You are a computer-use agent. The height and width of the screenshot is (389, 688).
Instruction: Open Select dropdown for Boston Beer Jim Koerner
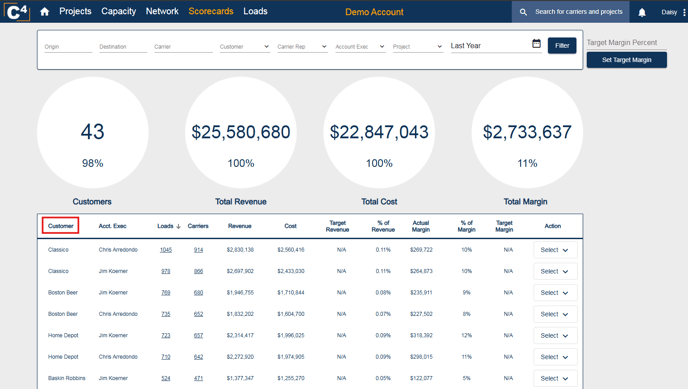tap(555, 293)
